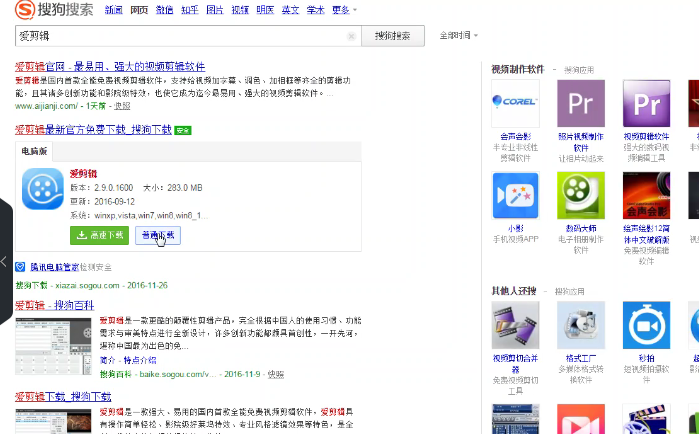Open the 爱剪辑 app icon in download card
Image resolution: width=699 pixels, height=434 pixels.
(x=43, y=188)
